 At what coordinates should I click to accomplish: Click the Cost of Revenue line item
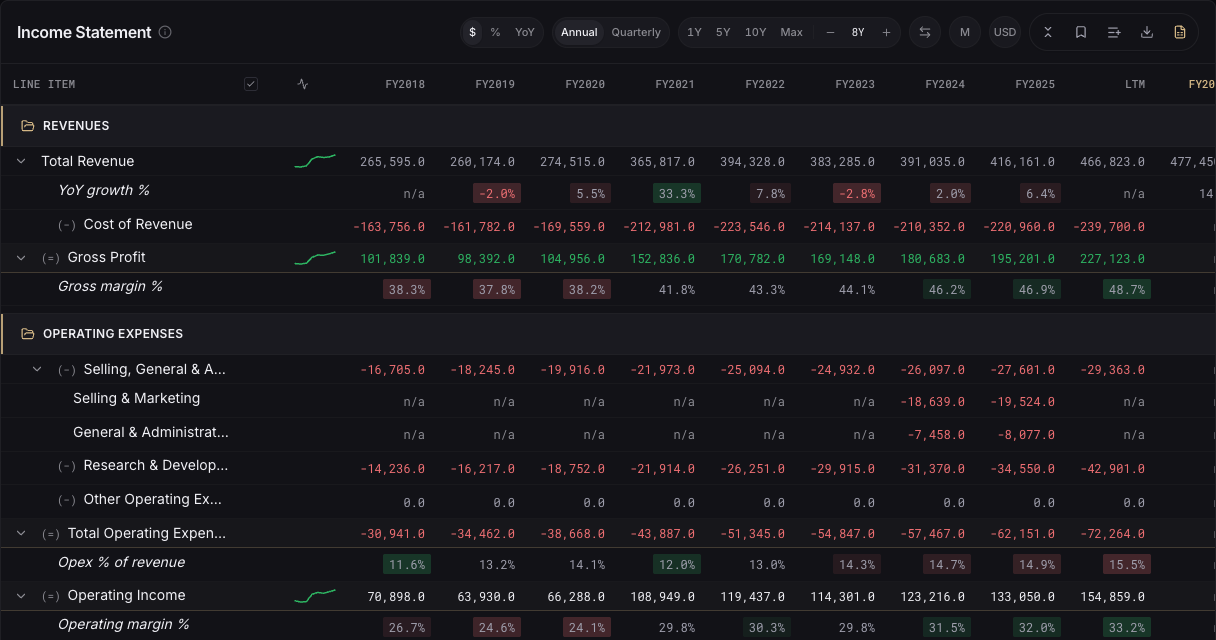coord(138,224)
